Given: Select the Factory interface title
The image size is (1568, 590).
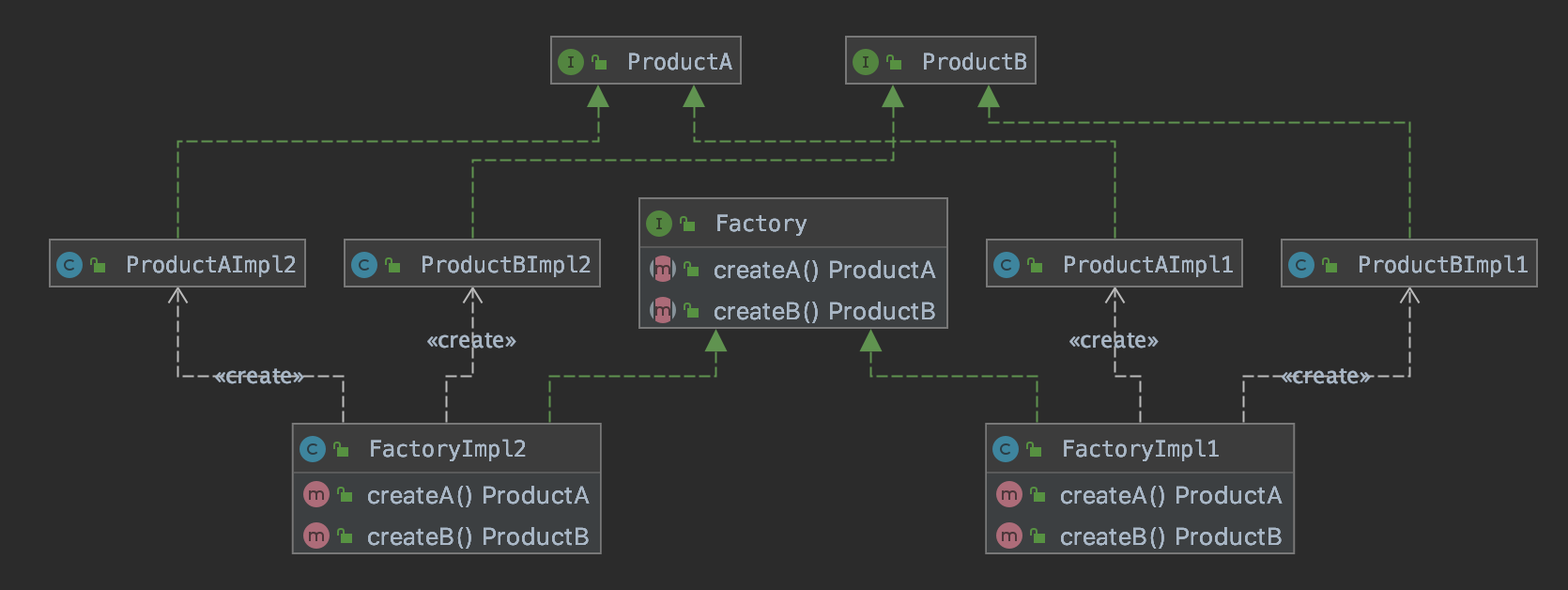Looking at the screenshot, I should pyautogui.click(x=761, y=224).
